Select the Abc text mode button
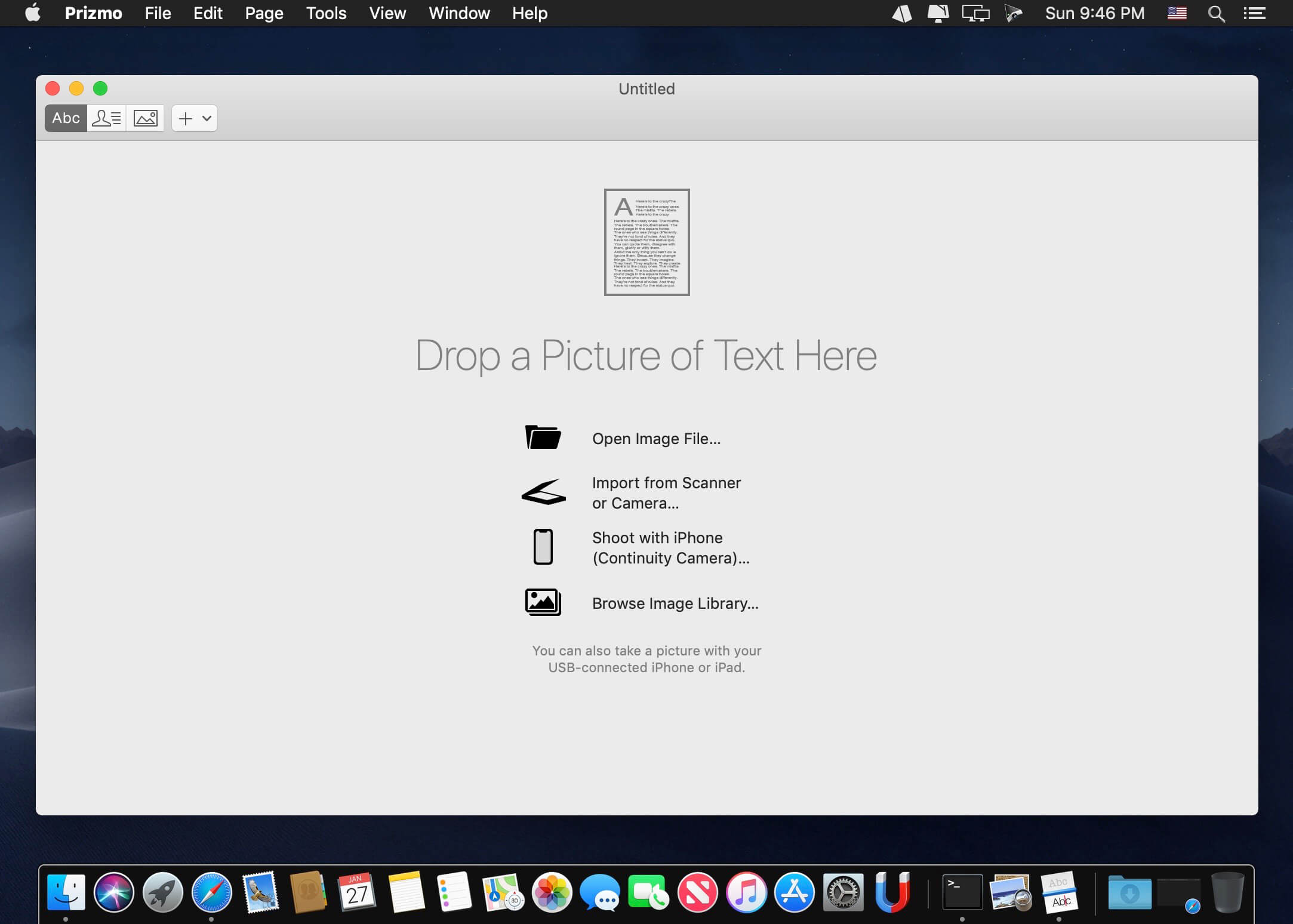Image resolution: width=1293 pixels, height=924 pixels. [66, 118]
